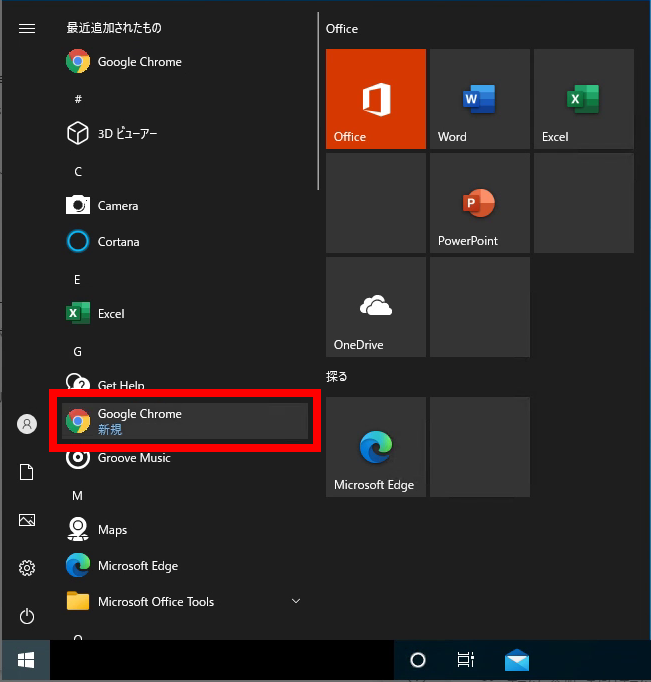Open Groove Music app
651x682 pixels.
click(185, 458)
